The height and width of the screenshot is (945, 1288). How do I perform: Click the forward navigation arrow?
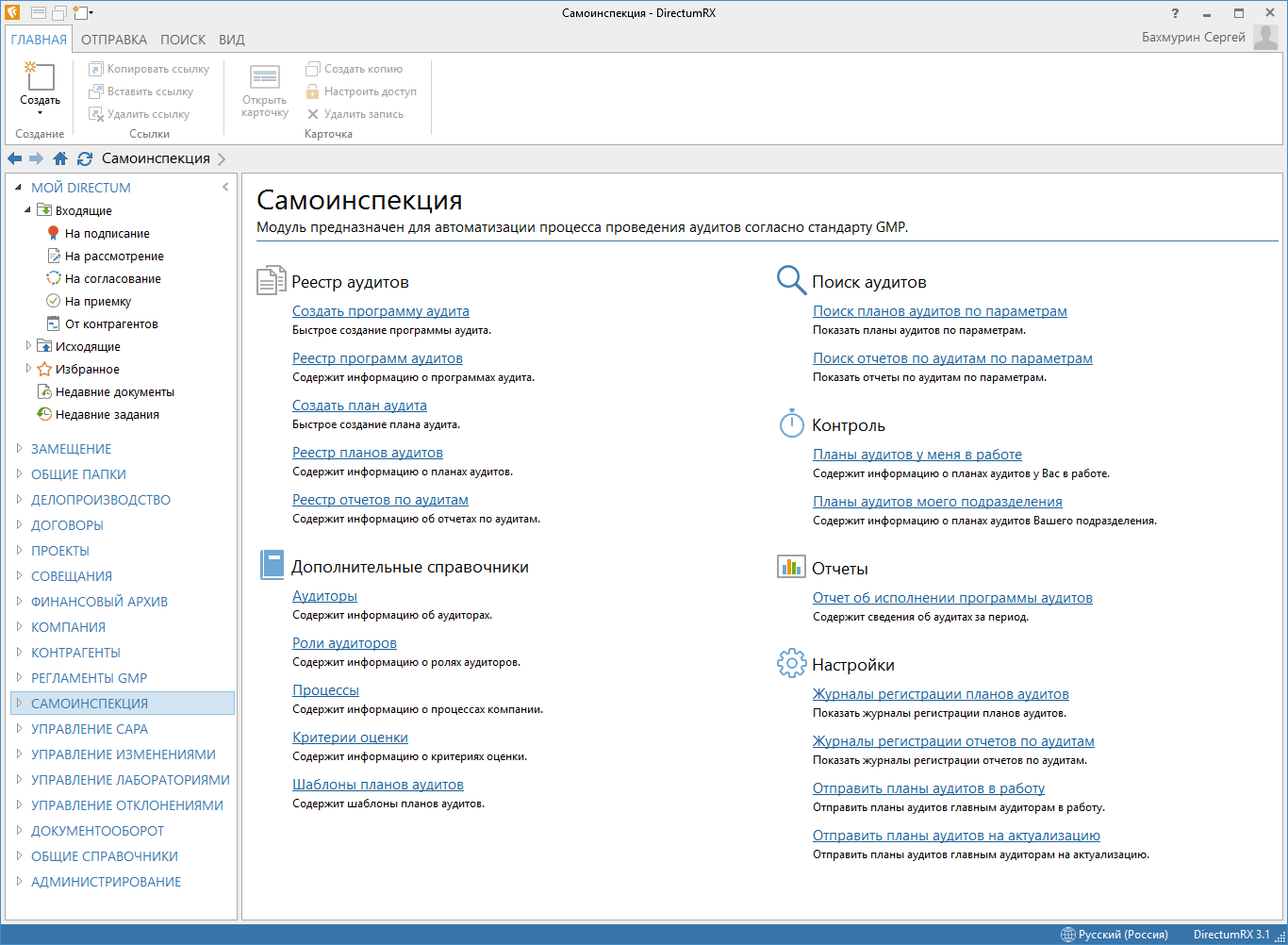click(37, 158)
